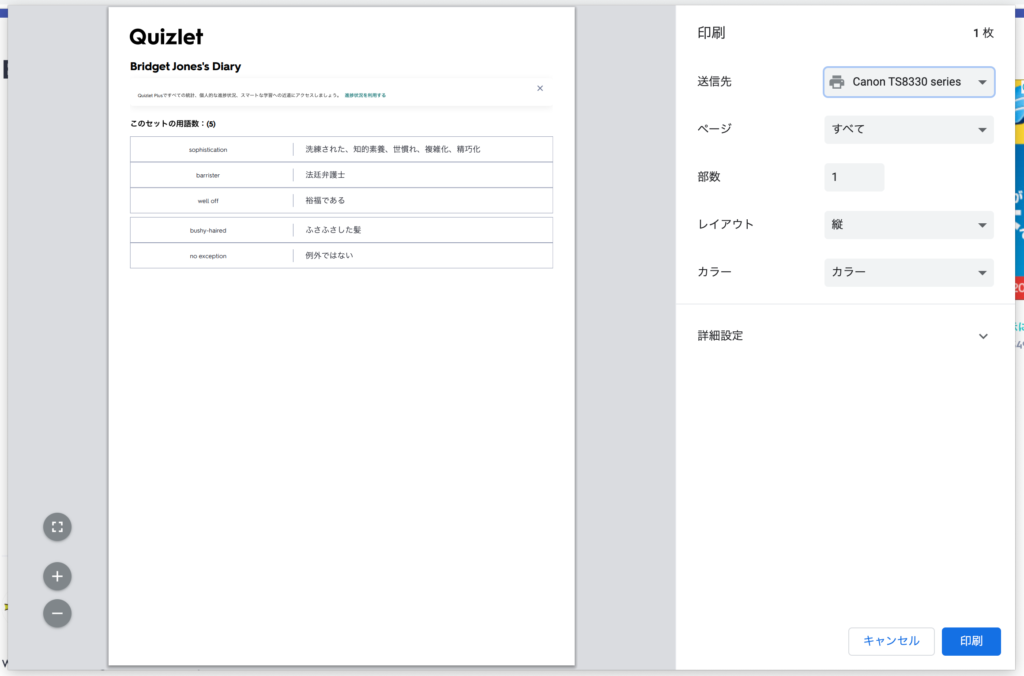Open the ページ dropdown set to すべて
This screenshot has height=676, width=1024.
pyautogui.click(x=909, y=129)
